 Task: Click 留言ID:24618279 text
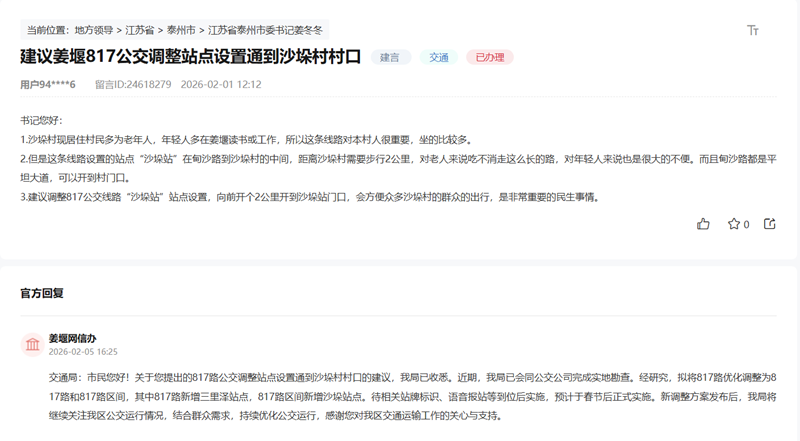tap(133, 84)
